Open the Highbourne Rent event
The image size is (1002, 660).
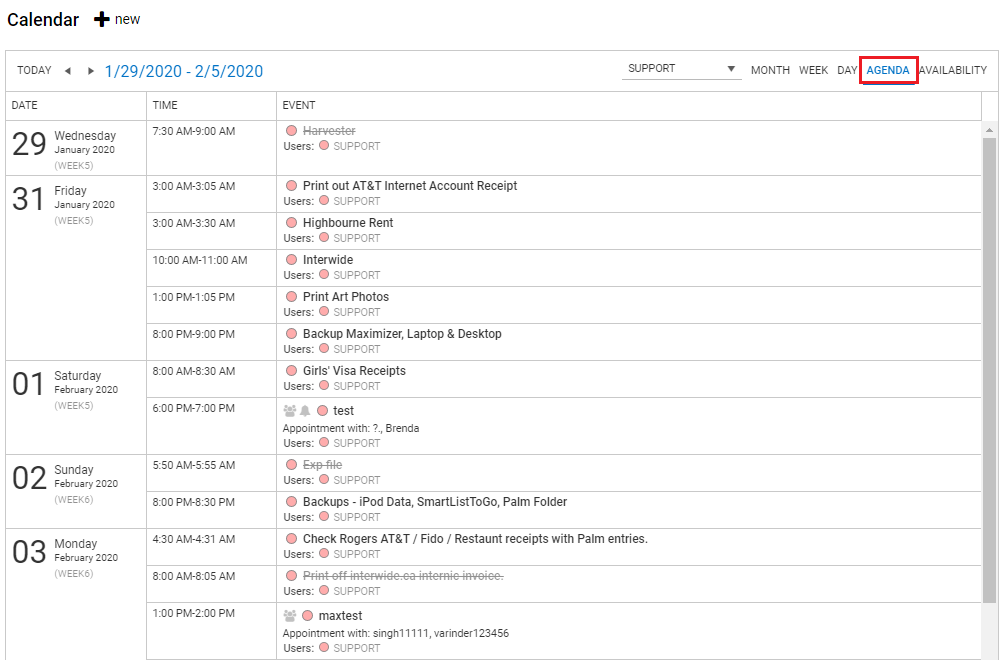click(348, 223)
